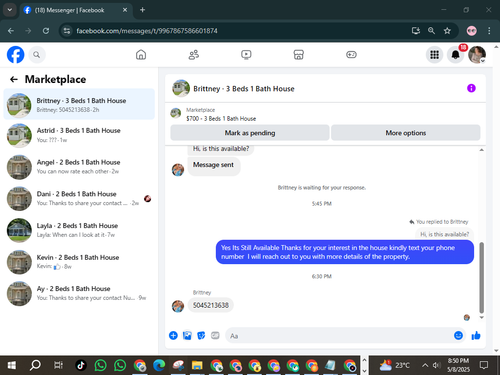Show hidden system tray icons

point(425,365)
